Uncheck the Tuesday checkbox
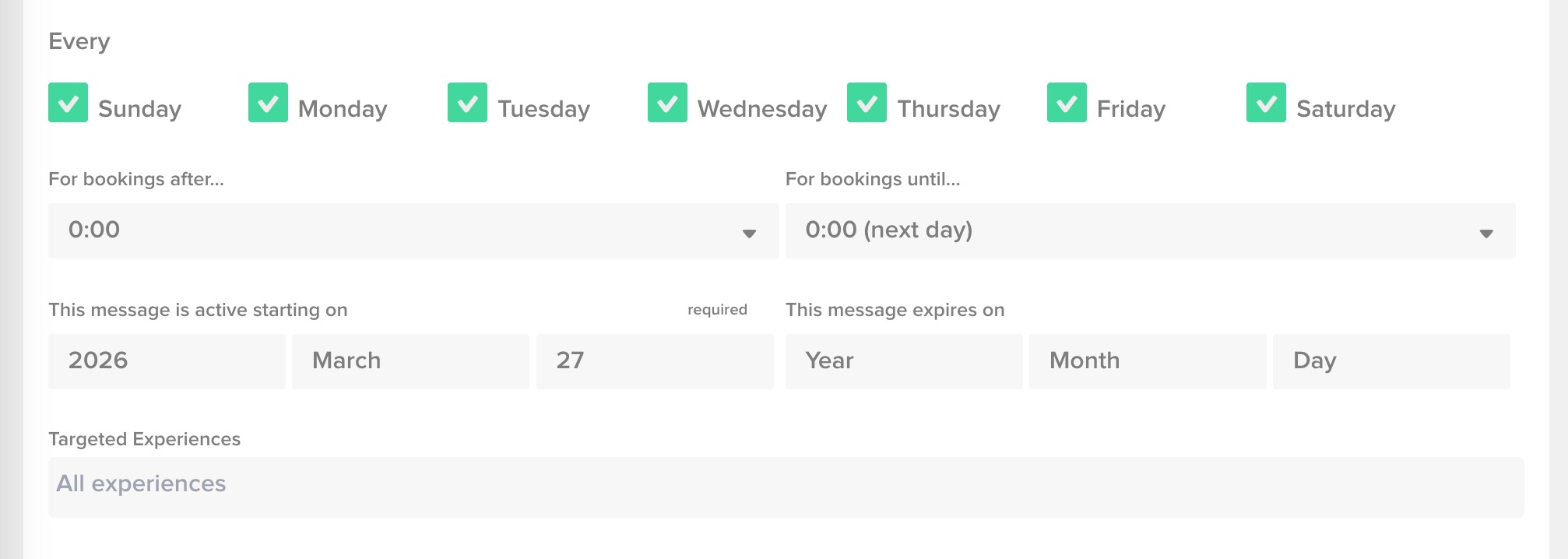 tap(467, 103)
